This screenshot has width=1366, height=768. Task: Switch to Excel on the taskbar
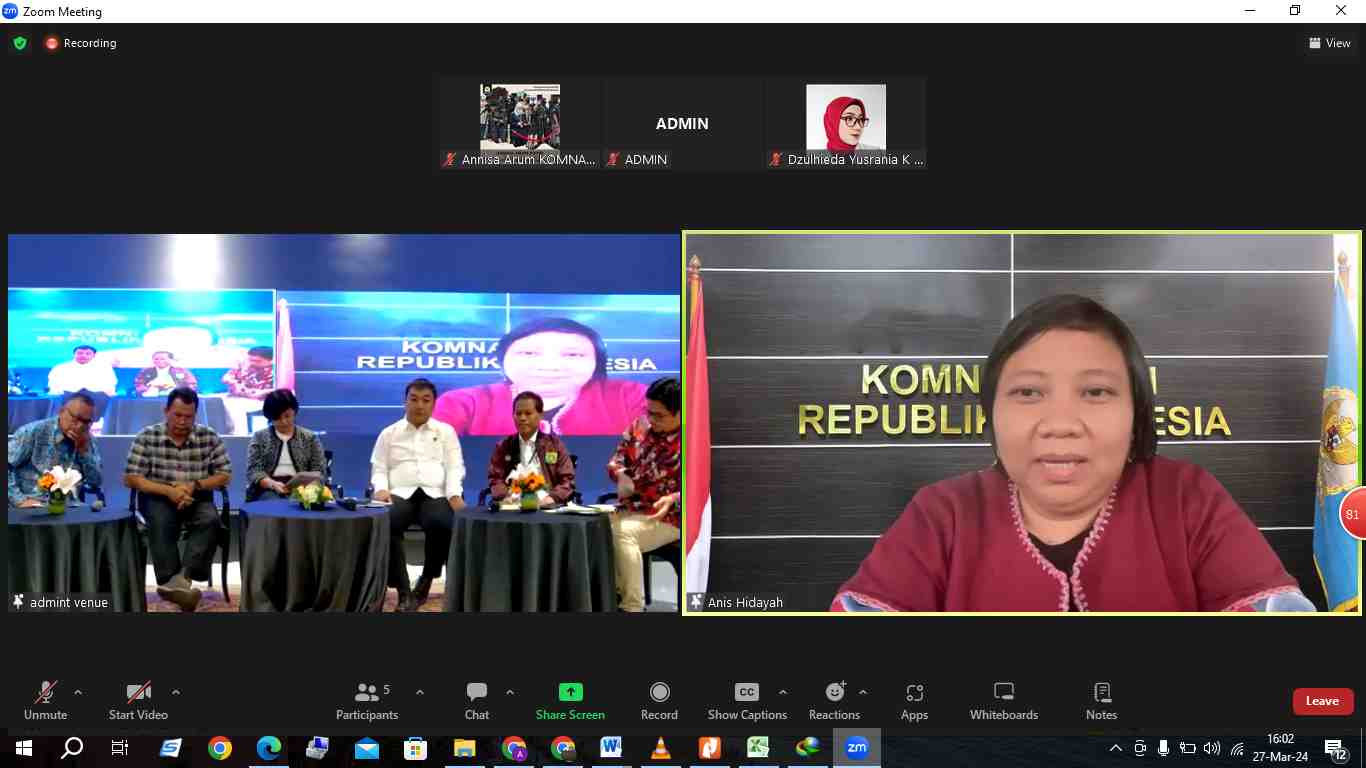(x=758, y=748)
